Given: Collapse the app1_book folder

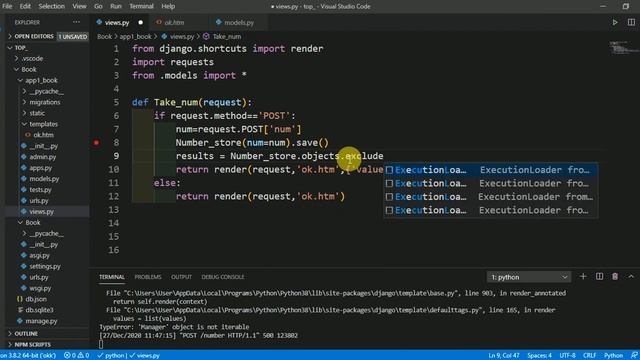Looking at the screenshot, I should (x=41, y=80).
